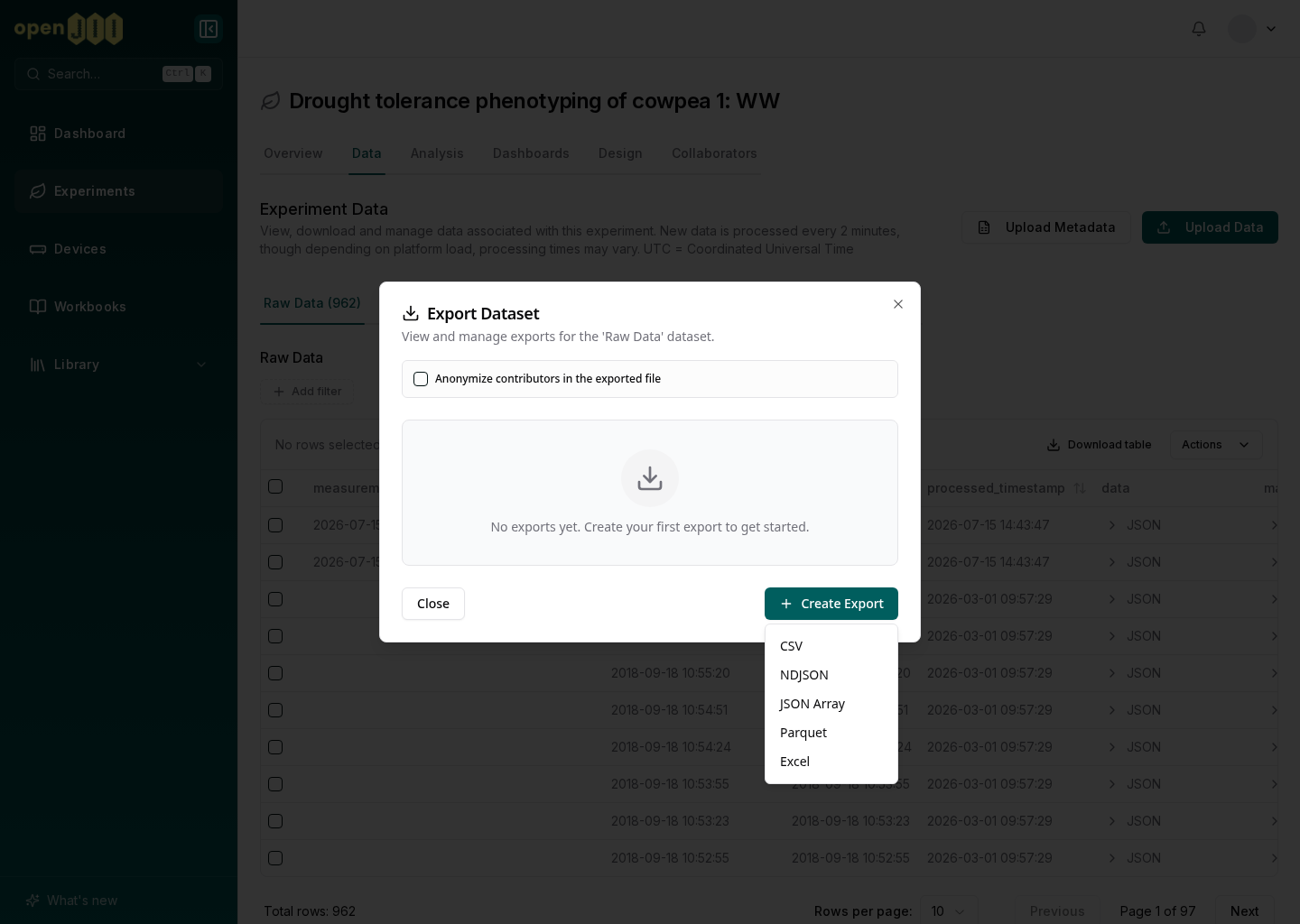Switch to the Analysis tab
Viewport: 1300px width, 924px height.
point(437,153)
